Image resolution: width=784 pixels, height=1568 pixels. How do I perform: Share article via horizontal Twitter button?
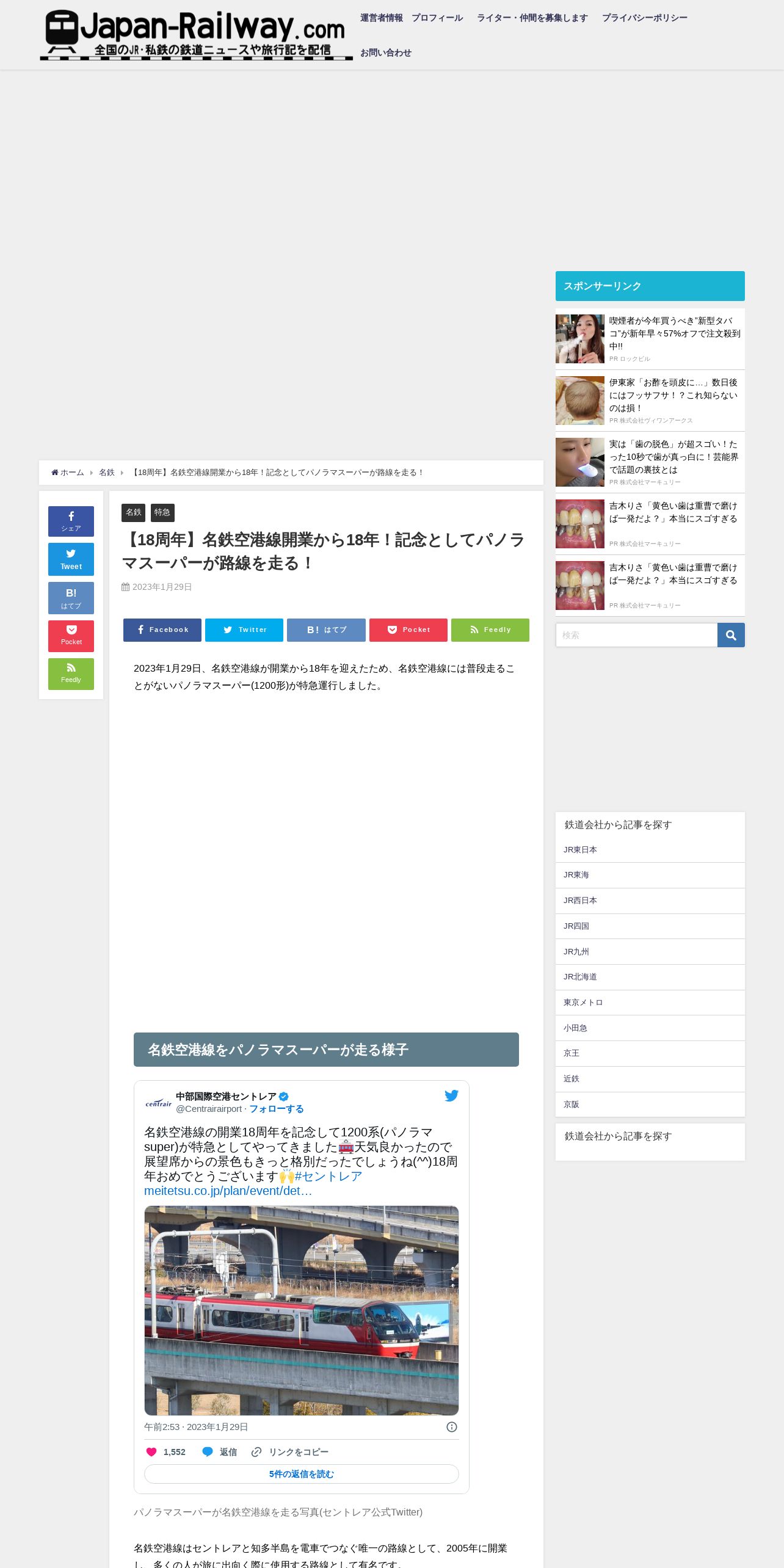(244, 630)
